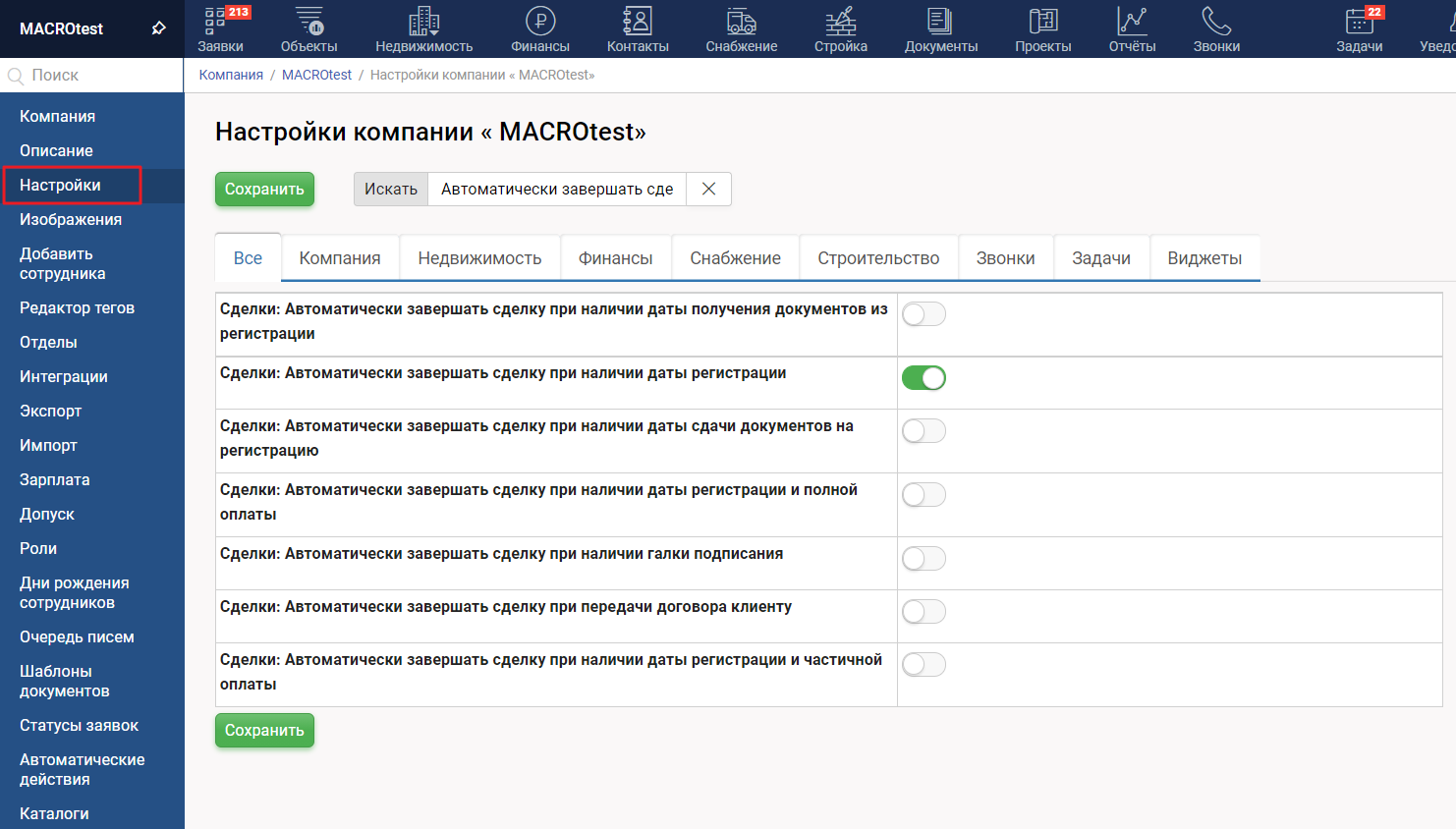Open Интеграции in the sidebar
This screenshot has height=829, width=1456.
pyautogui.click(x=64, y=376)
